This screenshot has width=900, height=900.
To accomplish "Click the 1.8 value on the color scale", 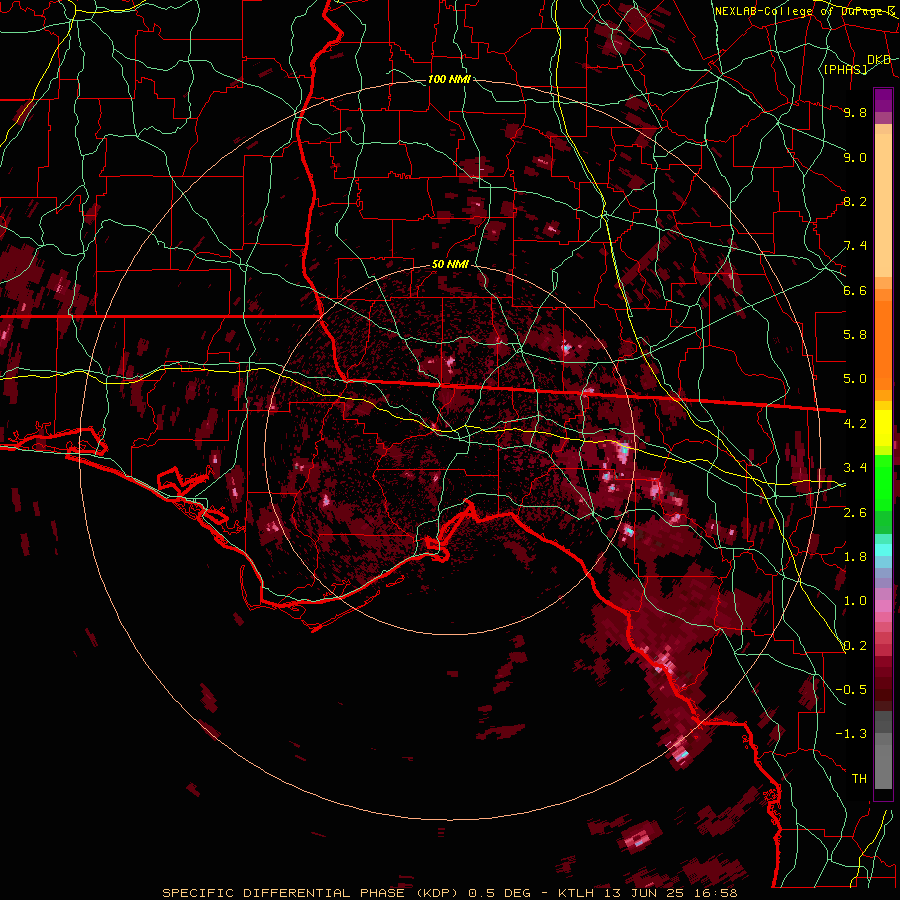I will point(855,557).
